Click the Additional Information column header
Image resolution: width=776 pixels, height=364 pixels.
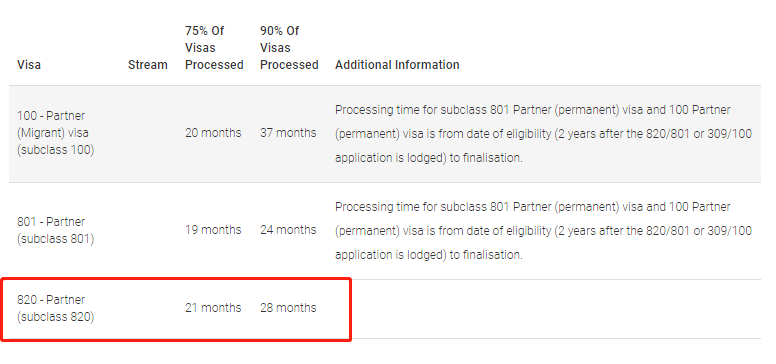[397, 65]
